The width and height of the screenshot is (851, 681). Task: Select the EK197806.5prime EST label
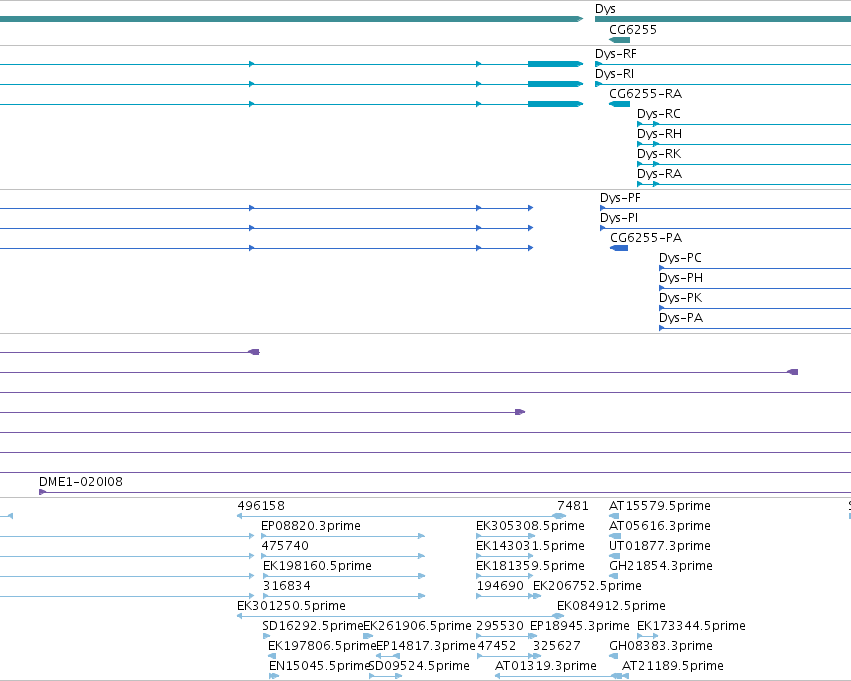tap(322, 646)
